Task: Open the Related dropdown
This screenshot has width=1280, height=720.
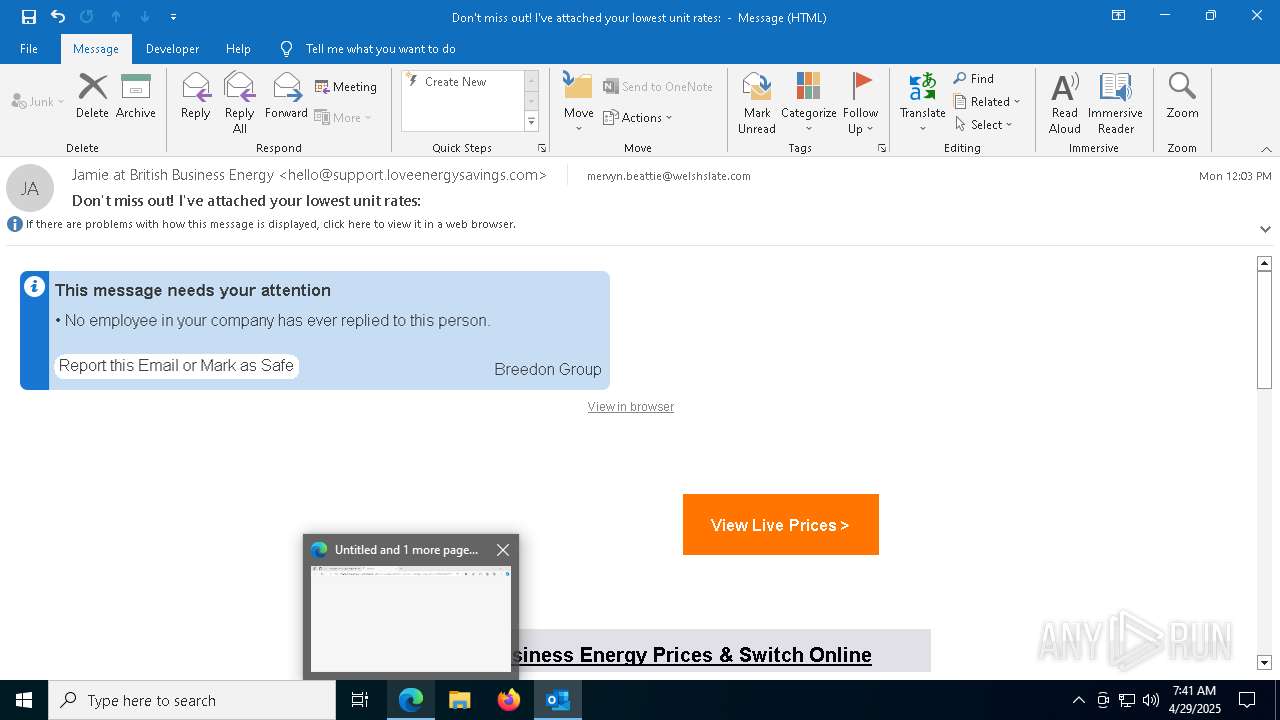Action: (x=987, y=102)
